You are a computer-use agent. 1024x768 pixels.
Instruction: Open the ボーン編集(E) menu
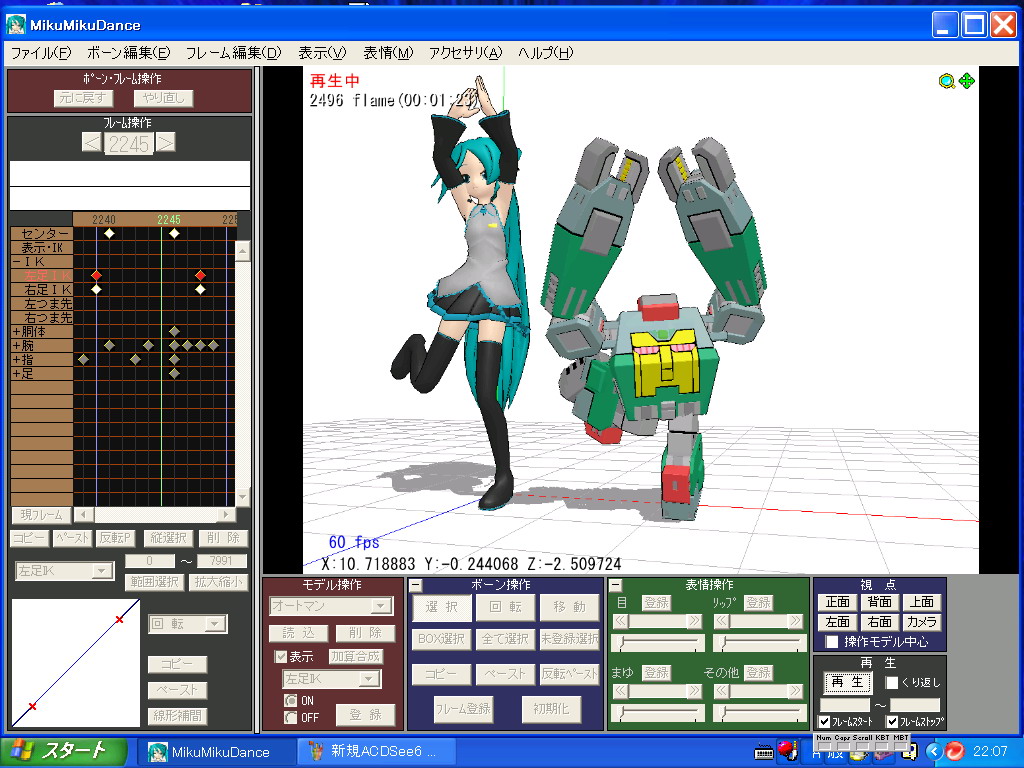point(128,53)
